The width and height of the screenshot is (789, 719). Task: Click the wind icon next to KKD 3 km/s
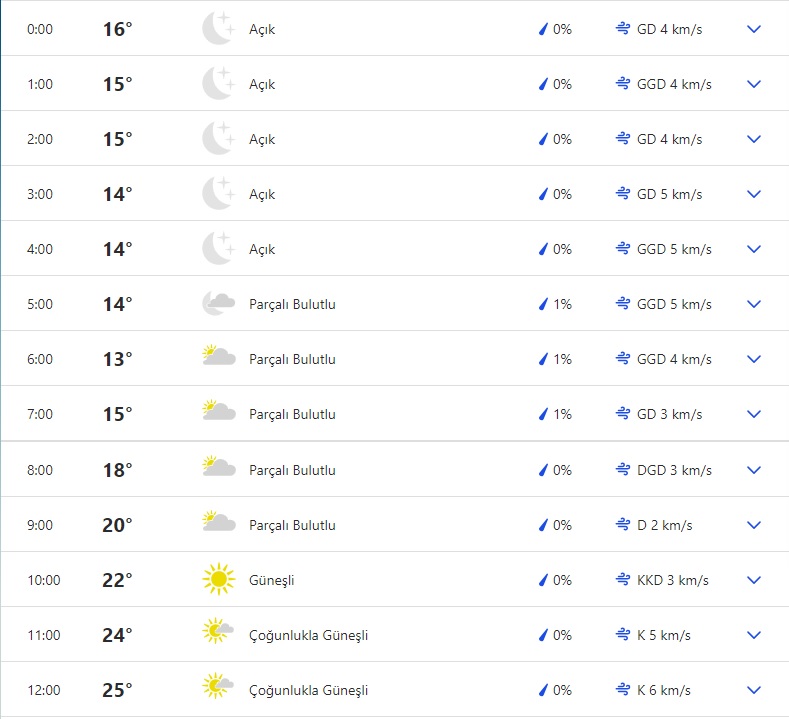[623, 580]
